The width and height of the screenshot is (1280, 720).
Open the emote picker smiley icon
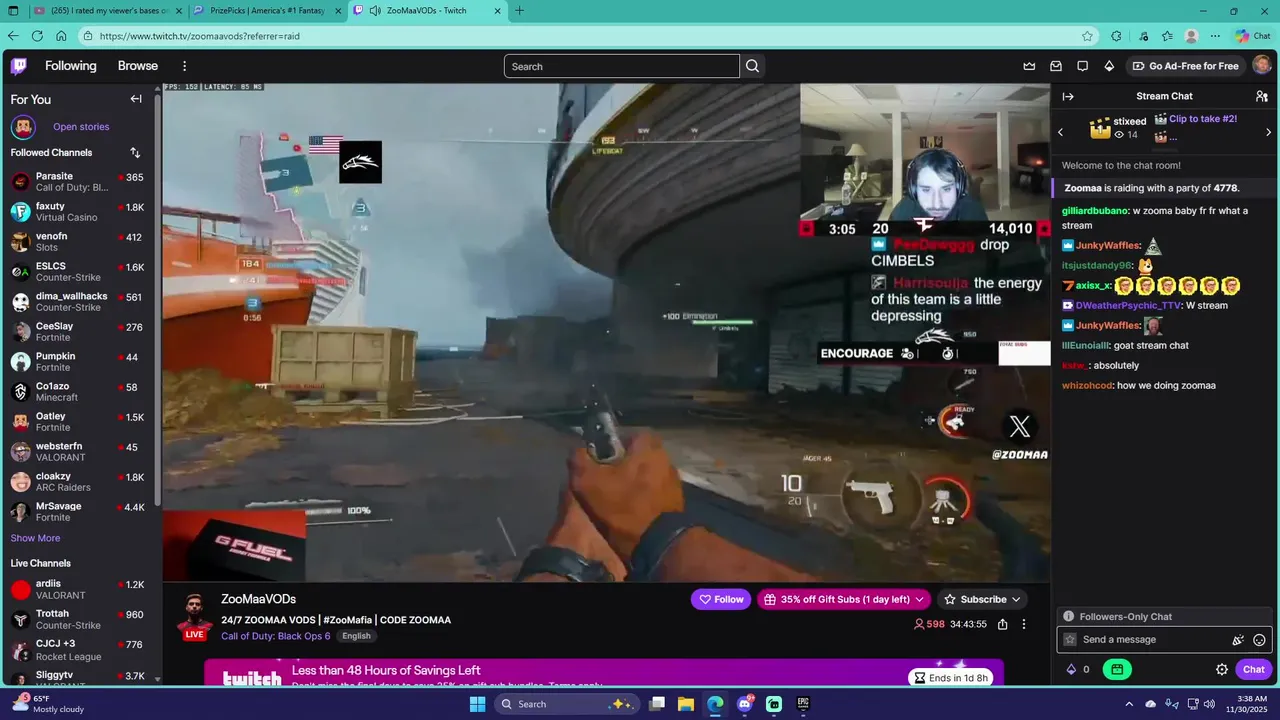click(1259, 640)
